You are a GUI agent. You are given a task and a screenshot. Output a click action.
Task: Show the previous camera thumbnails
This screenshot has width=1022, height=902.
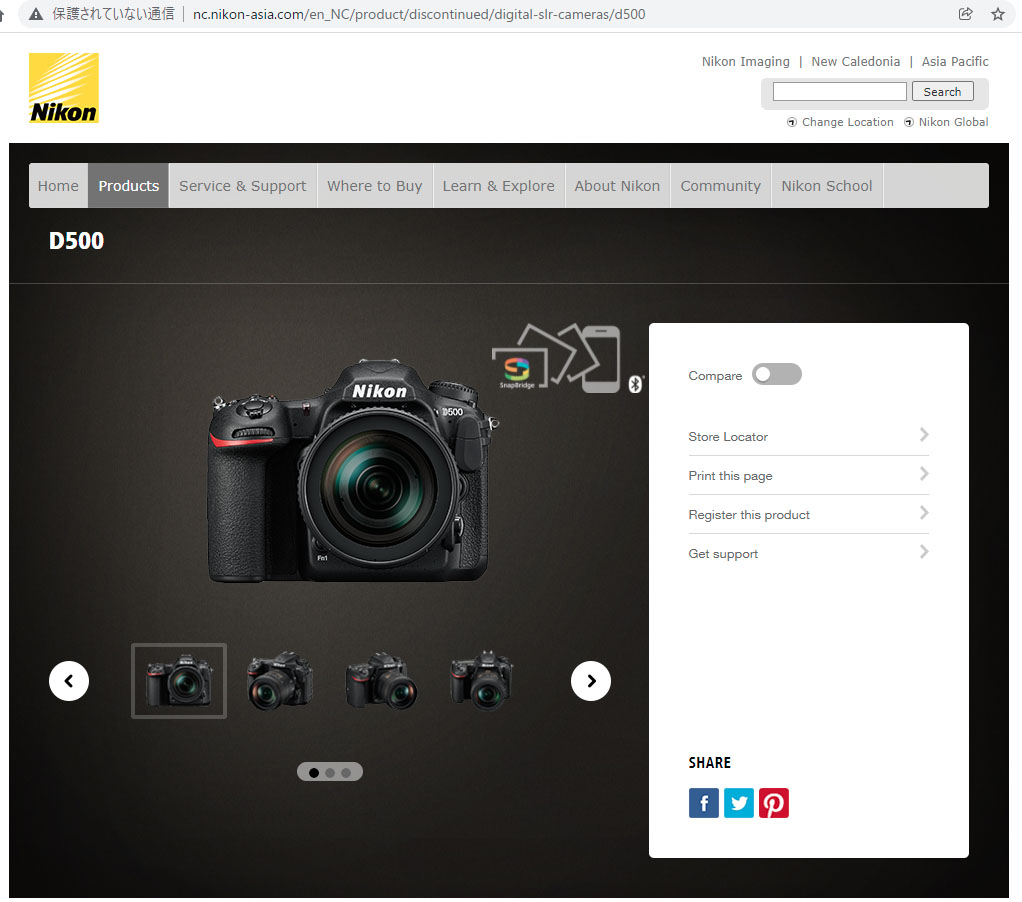(x=69, y=681)
